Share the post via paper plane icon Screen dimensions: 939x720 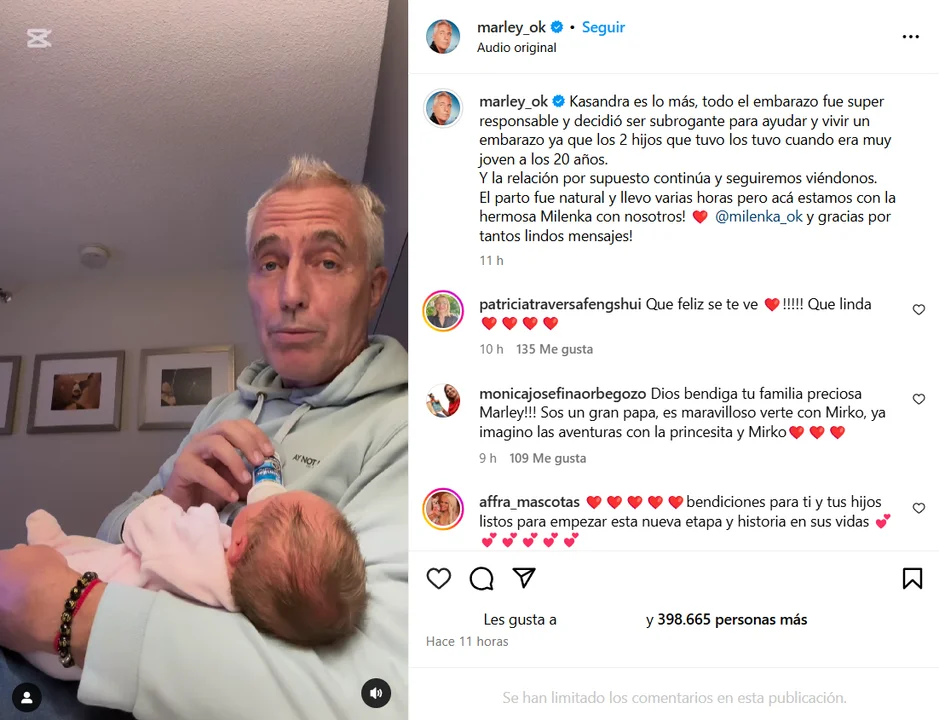pos(524,577)
